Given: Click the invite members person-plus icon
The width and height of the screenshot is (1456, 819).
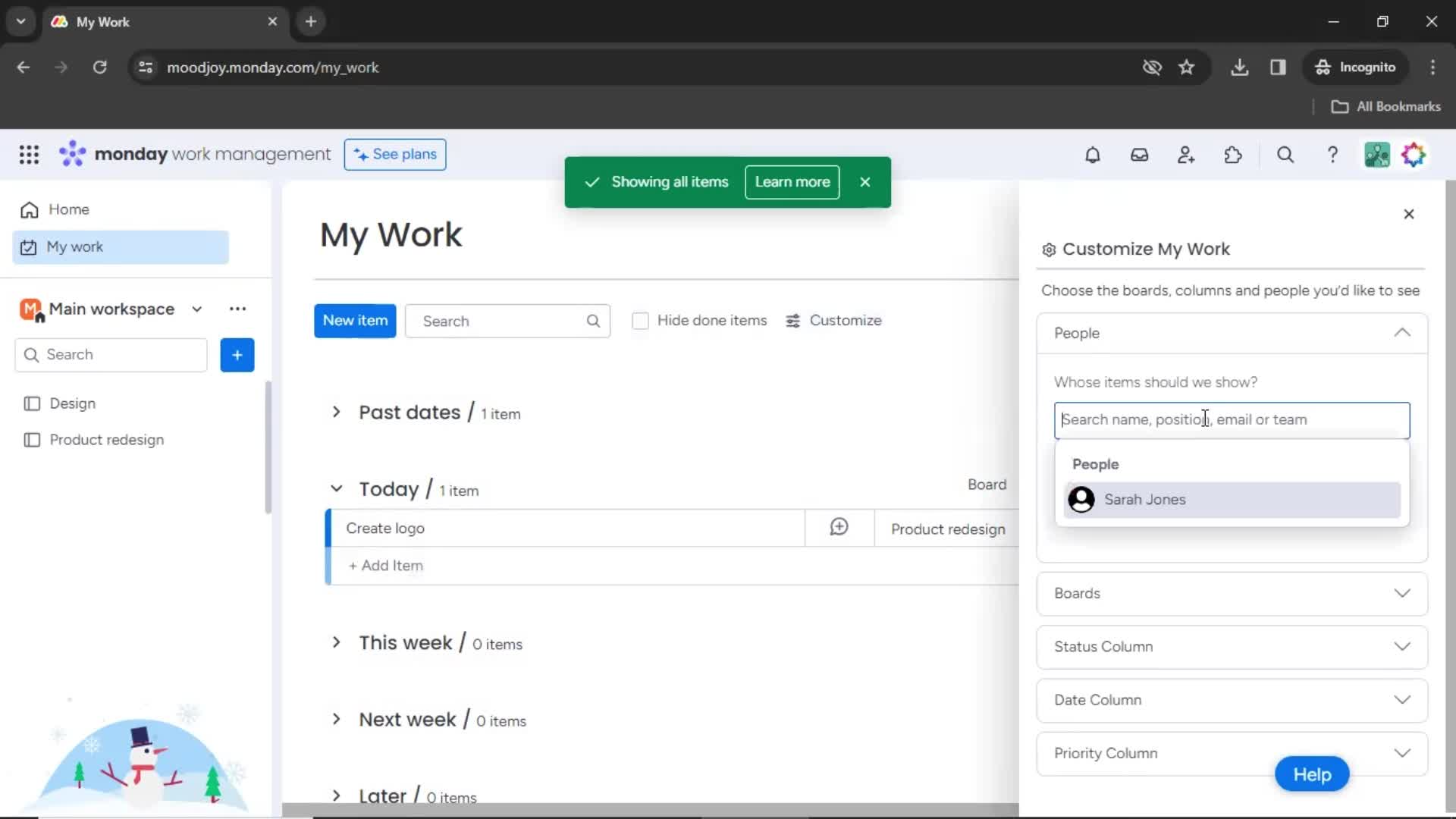Looking at the screenshot, I should tap(1186, 155).
